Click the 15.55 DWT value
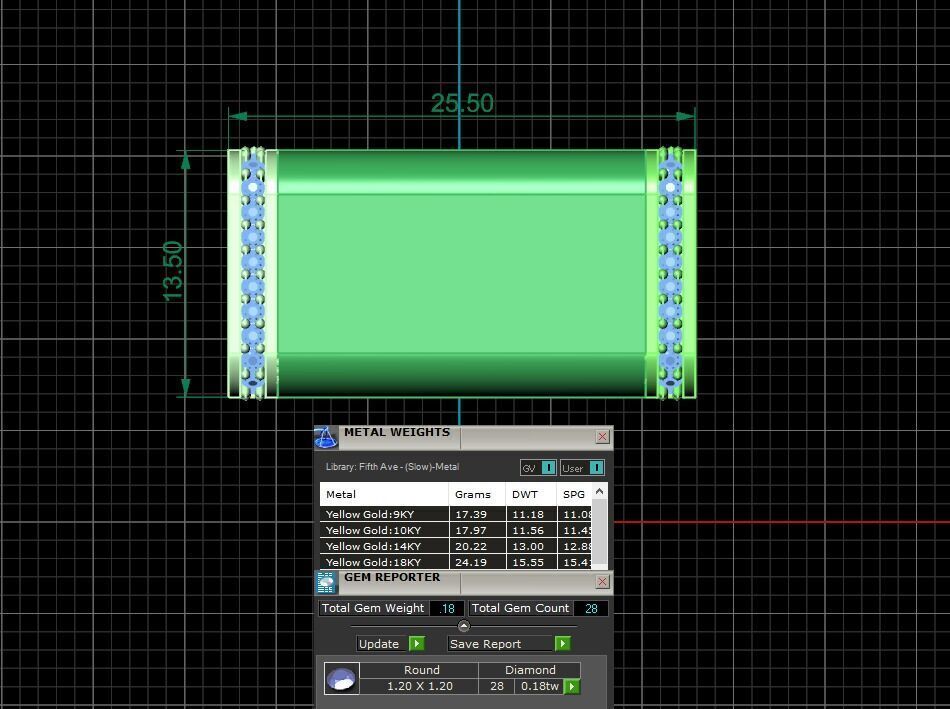This screenshot has width=950, height=709. (528, 562)
